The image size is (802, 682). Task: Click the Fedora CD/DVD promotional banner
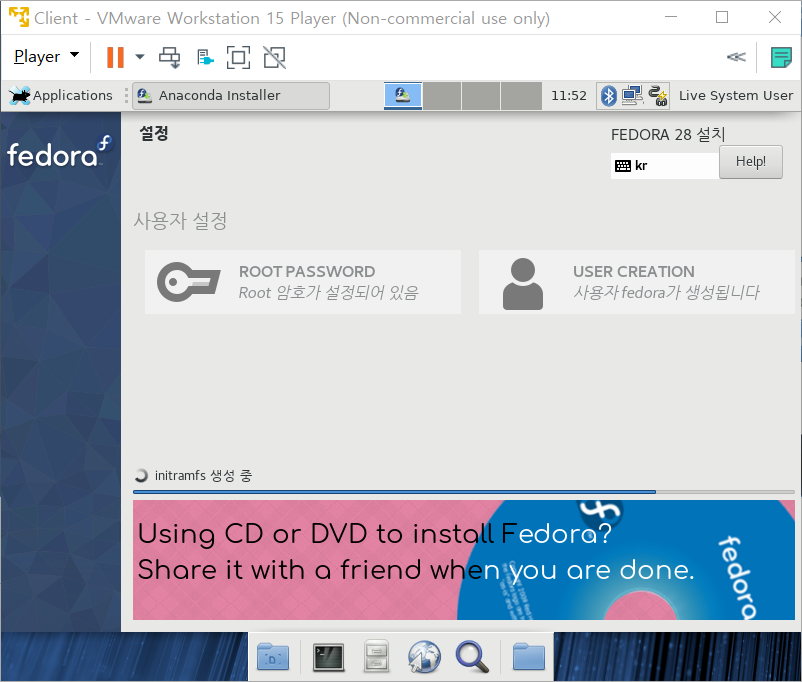(x=464, y=560)
